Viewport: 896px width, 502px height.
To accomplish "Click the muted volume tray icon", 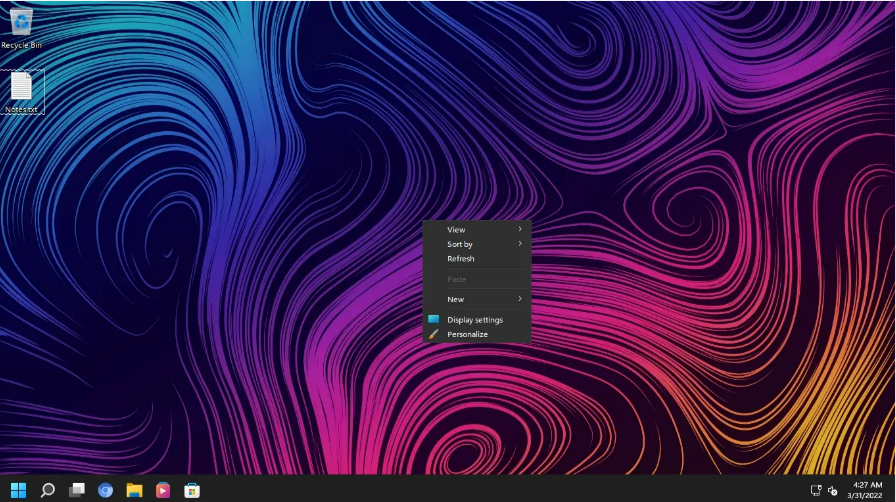I will tap(833, 491).
